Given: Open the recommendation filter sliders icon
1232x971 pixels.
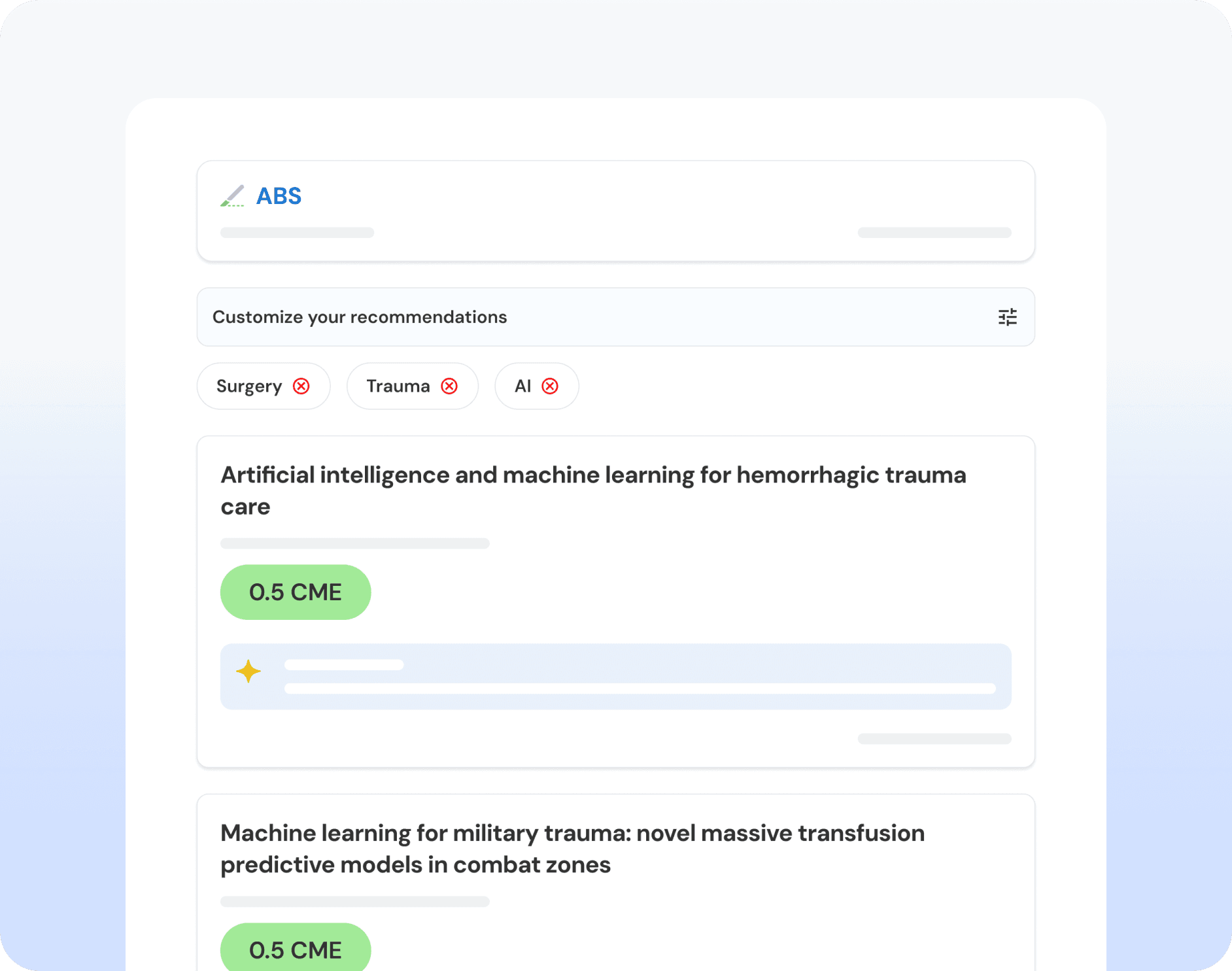Looking at the screenshot, I should point(1007,317).
